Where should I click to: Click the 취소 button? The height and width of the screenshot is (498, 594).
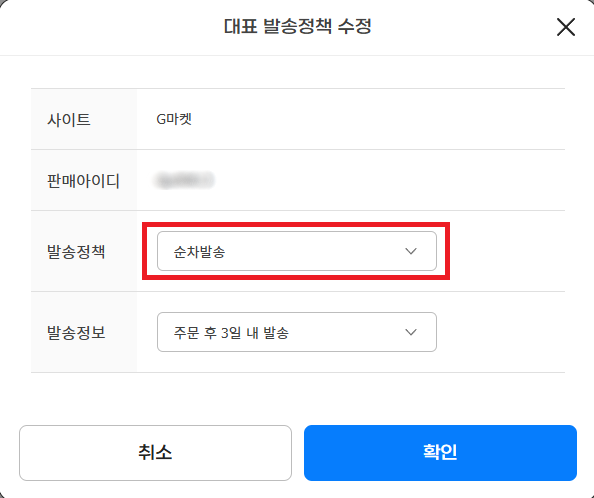click(155, 453)
